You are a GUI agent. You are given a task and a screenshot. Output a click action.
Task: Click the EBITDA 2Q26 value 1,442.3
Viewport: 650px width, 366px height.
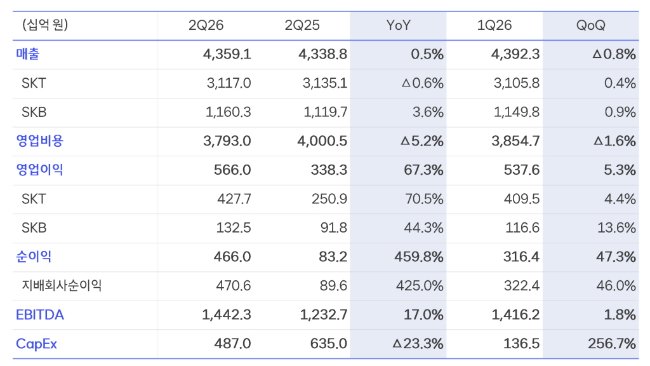coord(227,315)
